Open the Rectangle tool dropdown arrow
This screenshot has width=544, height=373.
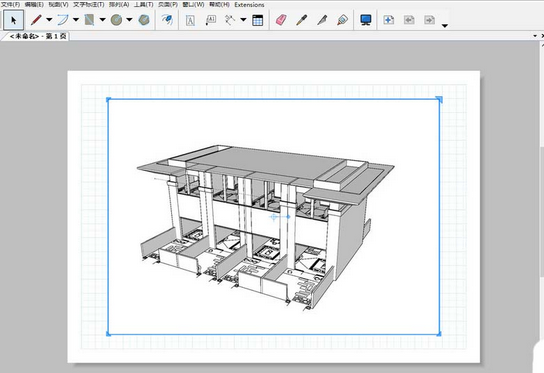[102, 20]
